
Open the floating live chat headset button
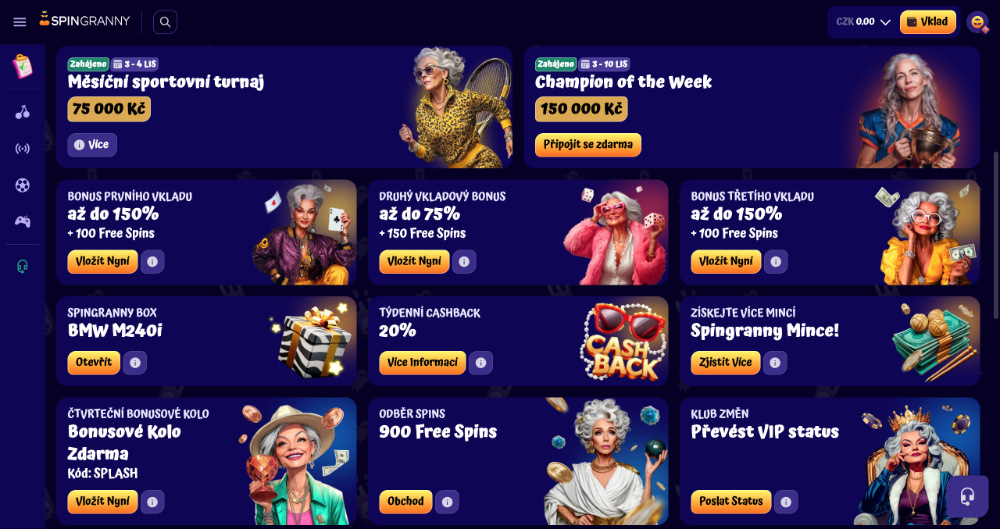coord(967,496)
